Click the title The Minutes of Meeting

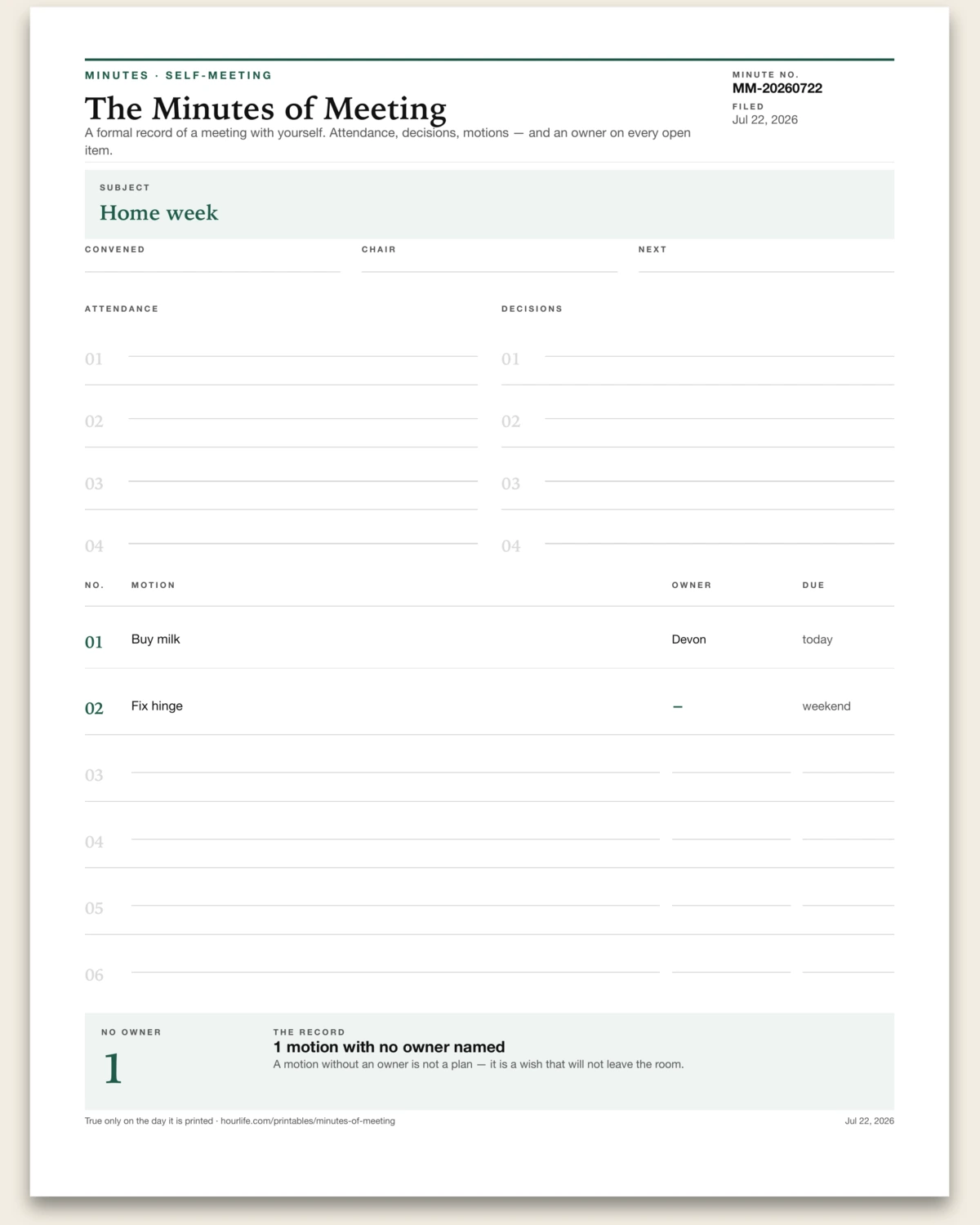coord(265,109)
